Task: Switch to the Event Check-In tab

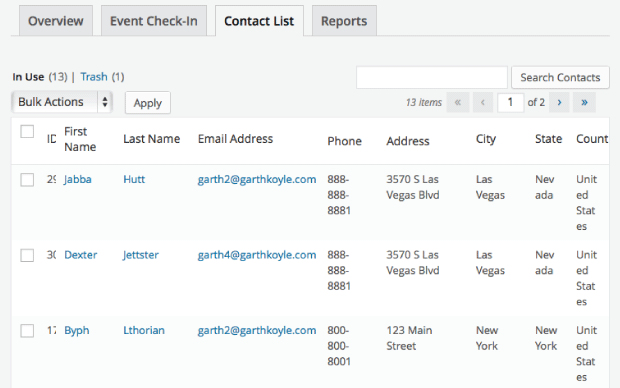Action: [154, 21]
